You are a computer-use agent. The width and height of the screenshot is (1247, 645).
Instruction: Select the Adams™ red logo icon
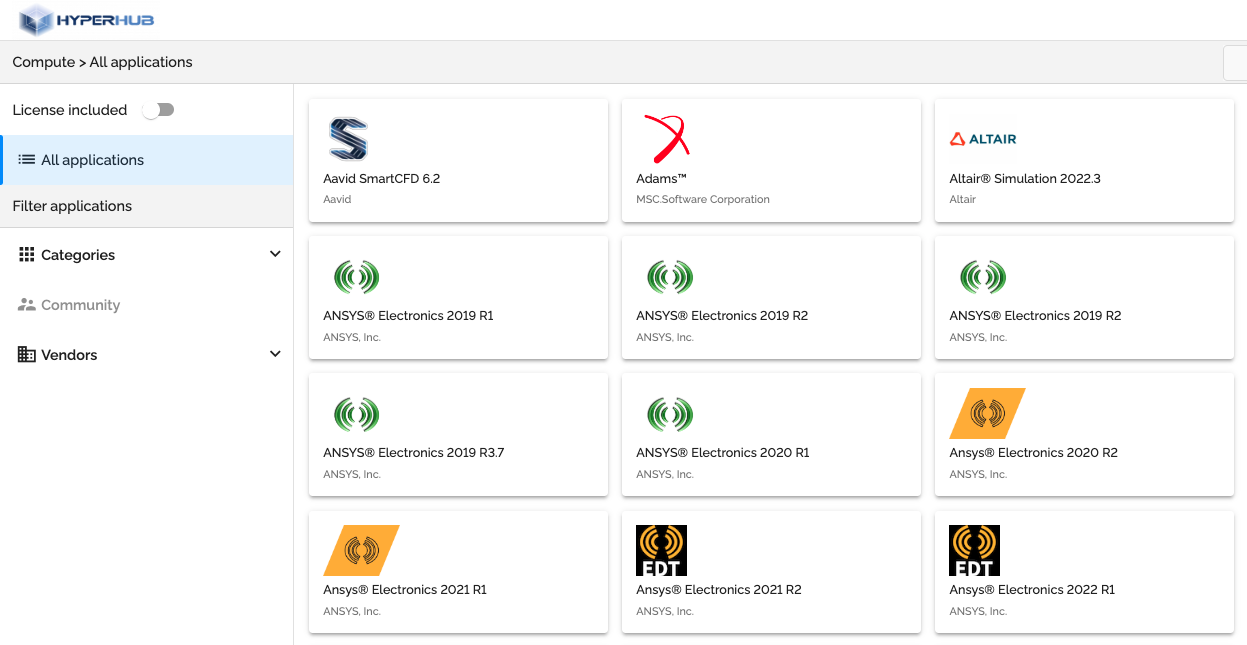(665, 139)
